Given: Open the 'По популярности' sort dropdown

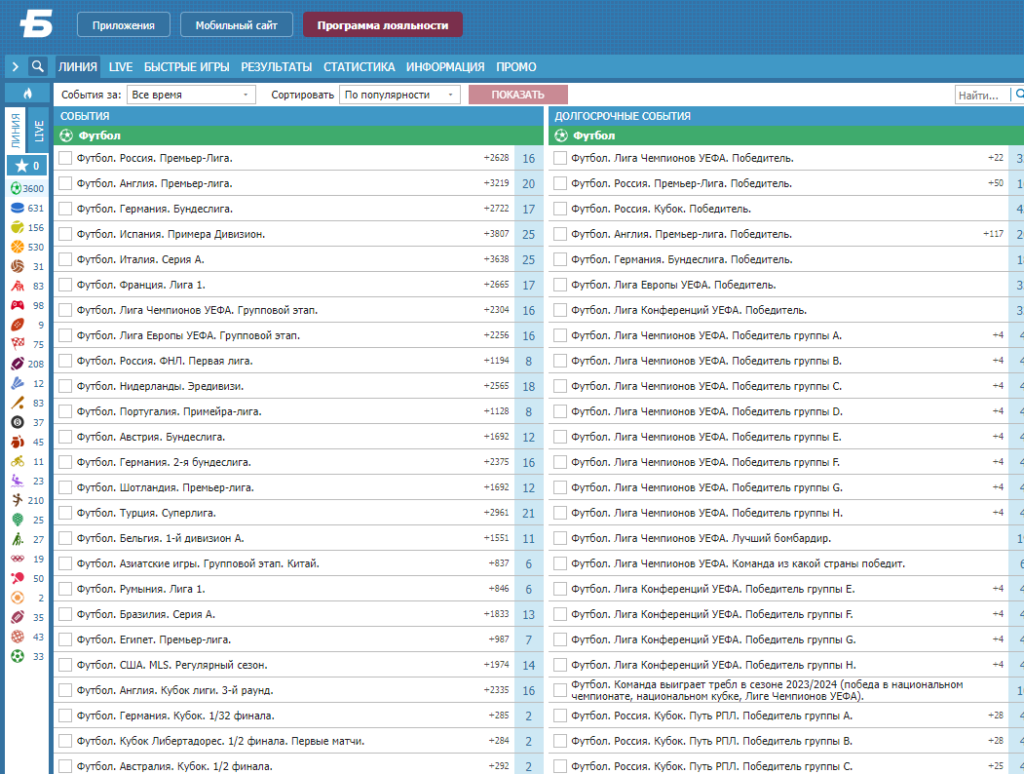Looking at the screenshot, I should [400, 95].
